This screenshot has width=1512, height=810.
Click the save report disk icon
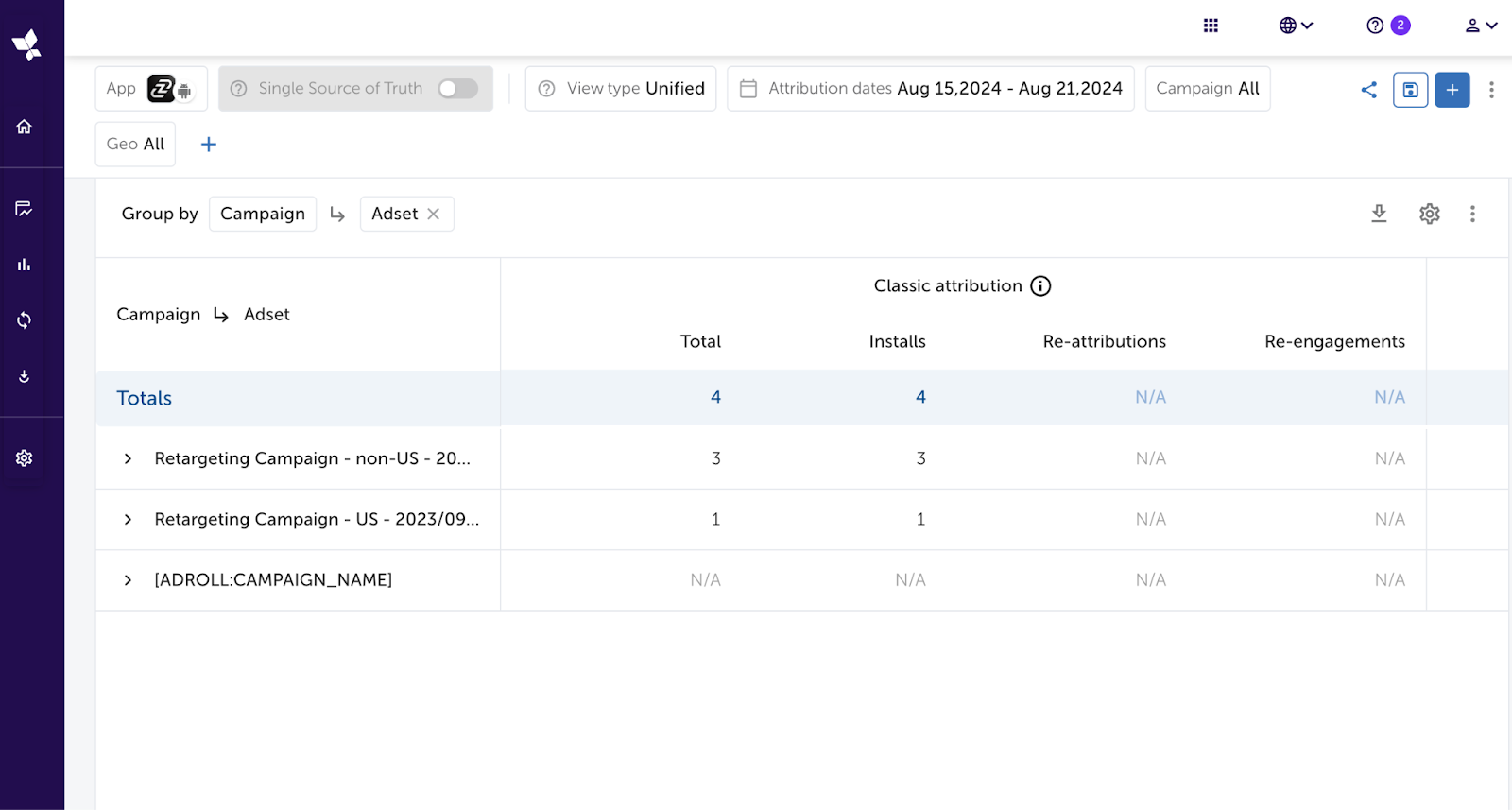pos(1410,90)
